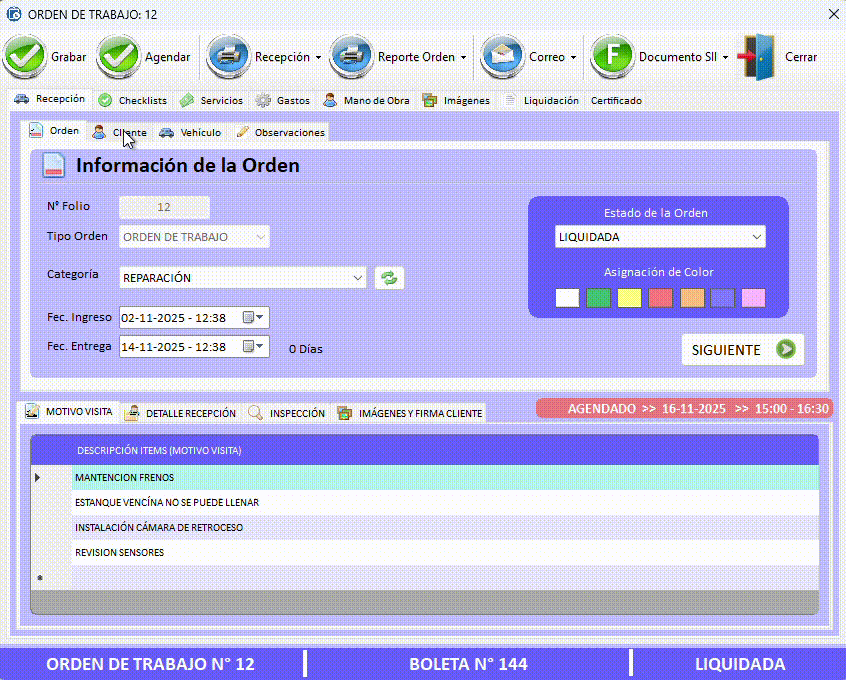
Task: Click the Correo envelope icon
Action: pyautogui.click(x=502, y=57)
